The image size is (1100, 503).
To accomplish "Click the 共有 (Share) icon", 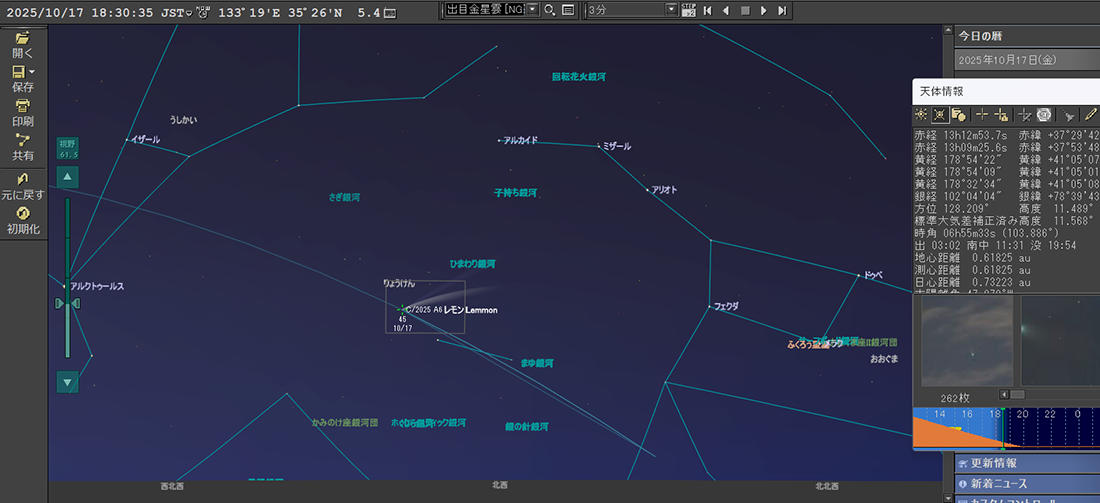I will 22,141.
